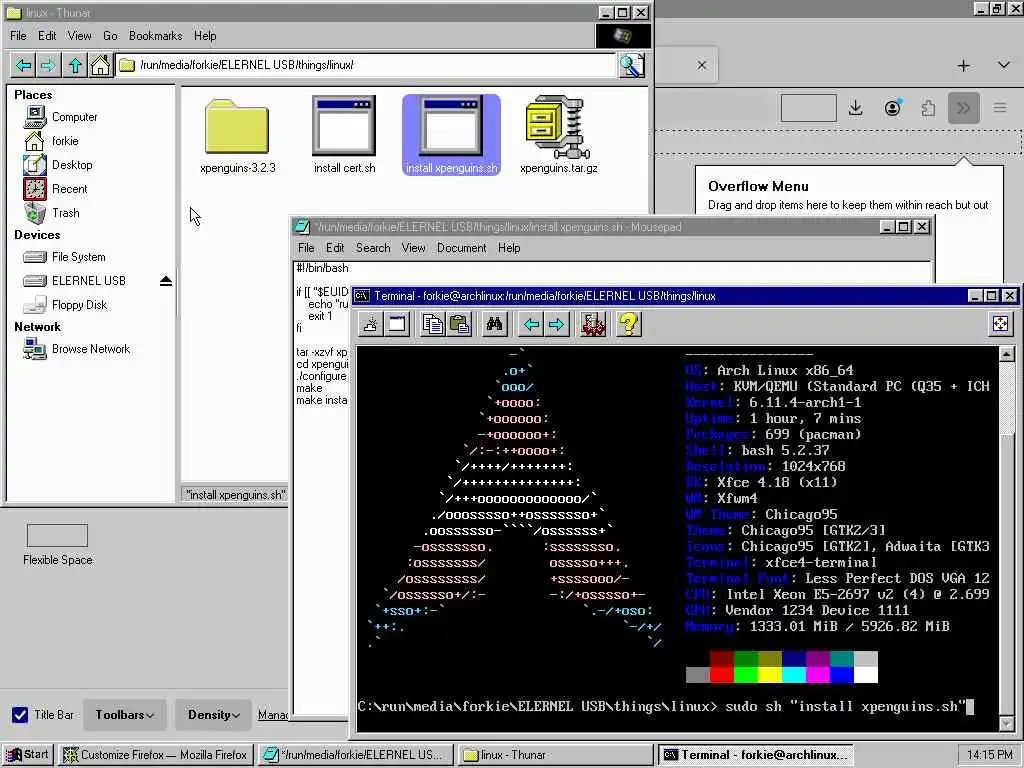Viewport: 1024px width, 768px height.
Task: Open Firefox downloads icon
Action: (x=856, y=108)
